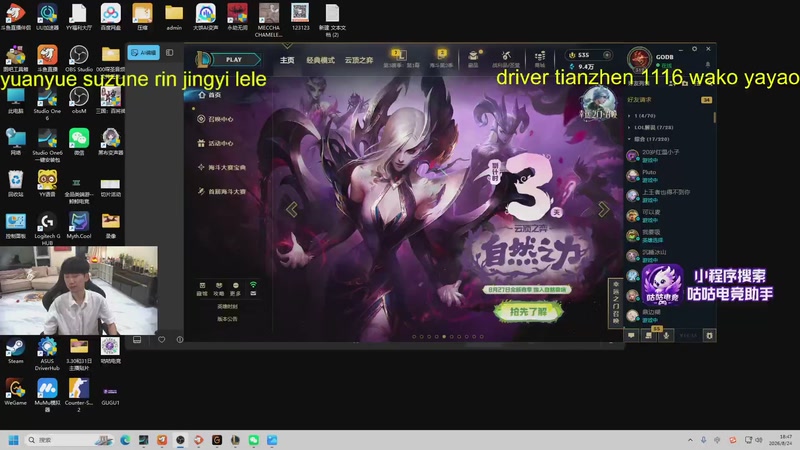Screen dimensions: 800x450
Task: Open the Steam desktop icon
Action: [x=15, y=351]
